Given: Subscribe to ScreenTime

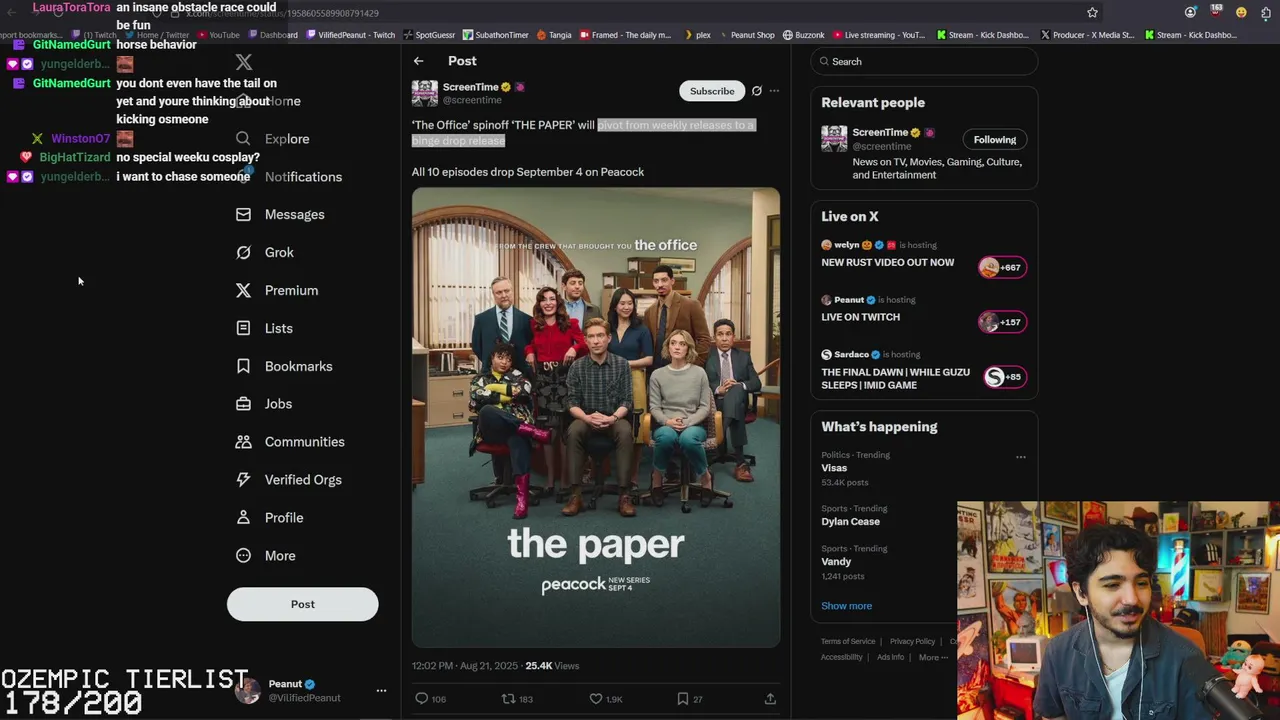Looking at the screenshot, I should pos(712,91).
